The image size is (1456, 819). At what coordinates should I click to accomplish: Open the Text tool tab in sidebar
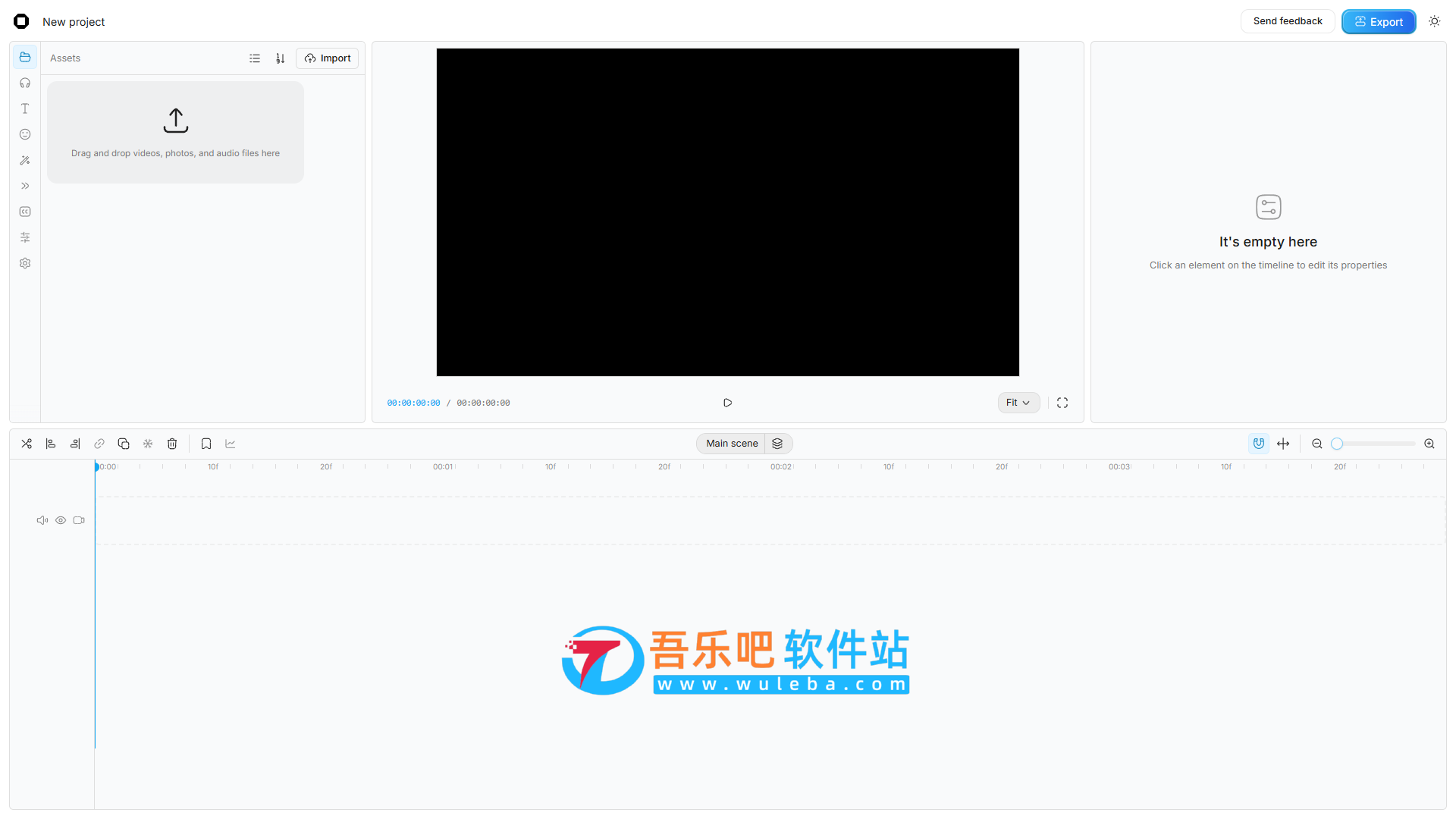coord(25,109)
